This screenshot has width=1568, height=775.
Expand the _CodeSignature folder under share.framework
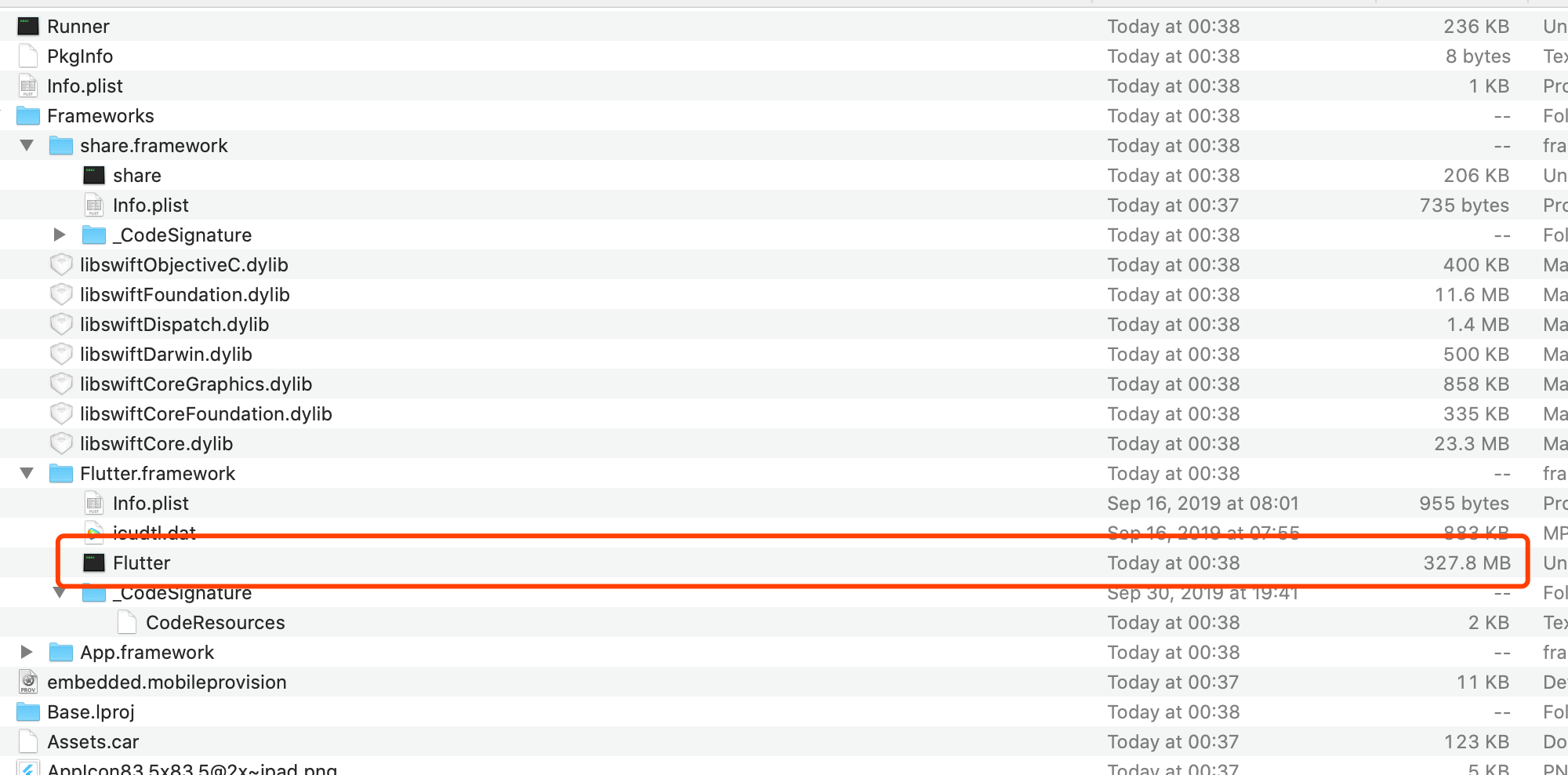point(59,235)
